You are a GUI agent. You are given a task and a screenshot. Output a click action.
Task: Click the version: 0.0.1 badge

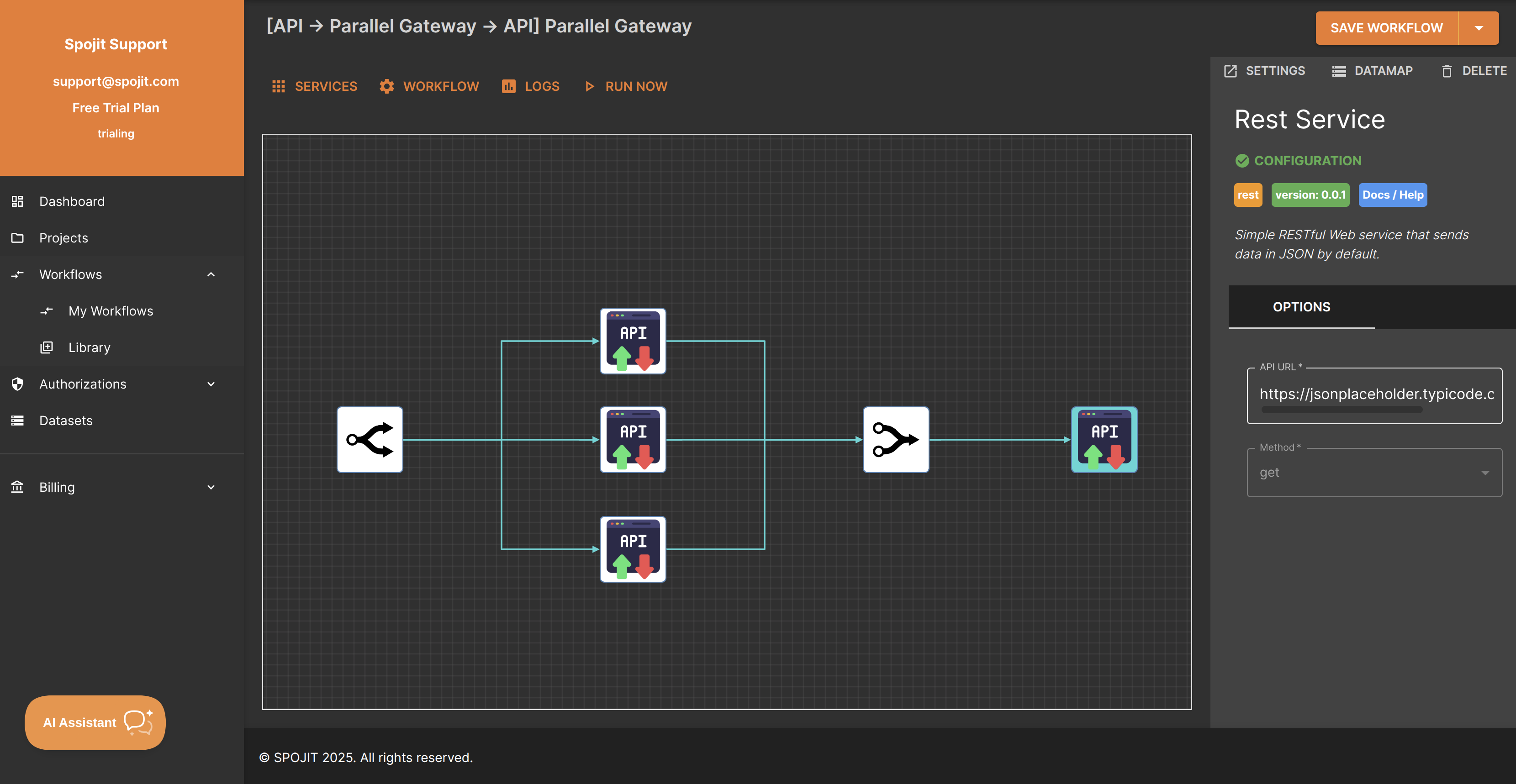coord(1310,195)
